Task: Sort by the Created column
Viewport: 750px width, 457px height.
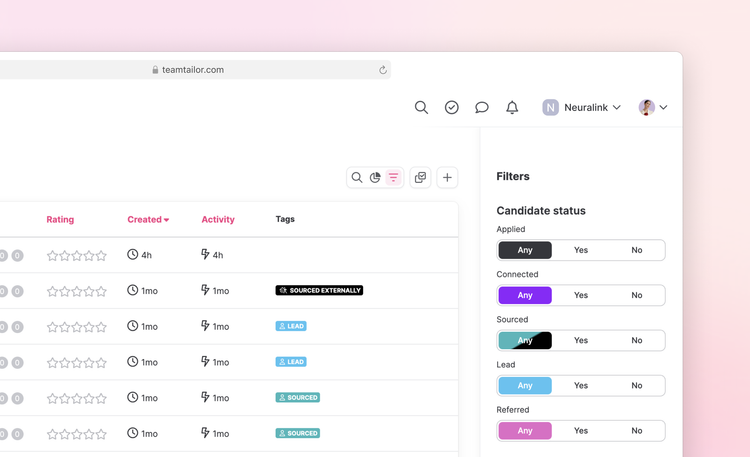Action: pyautogui.click(x=148, y=220)
